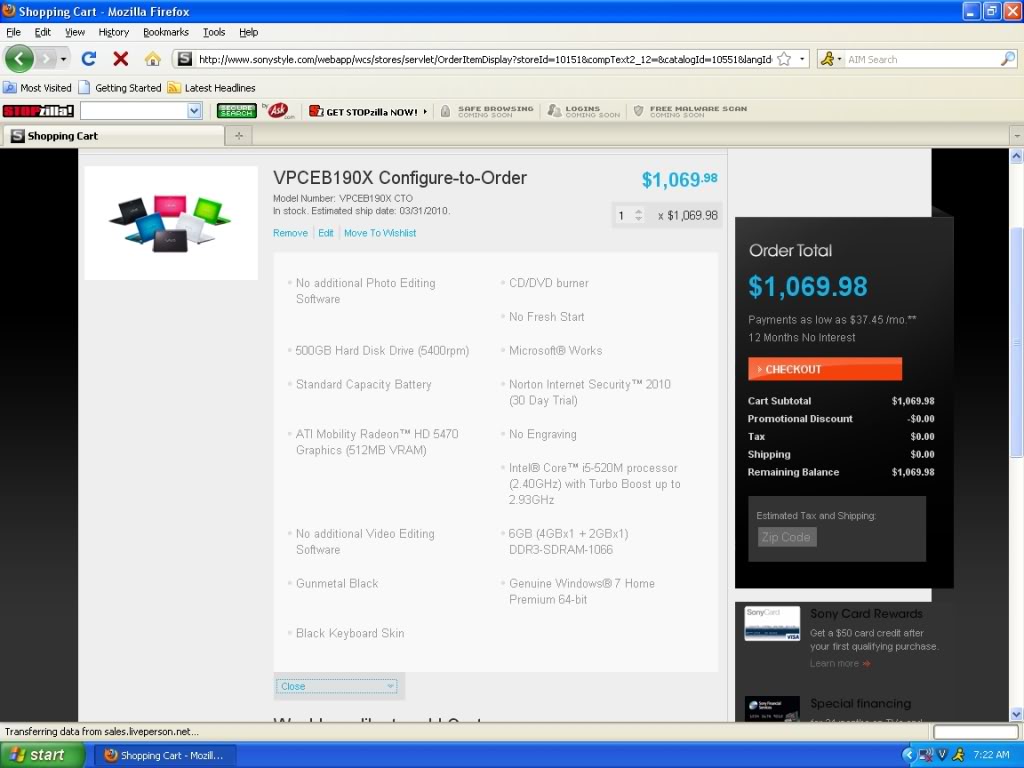Click the AIM running man tray icon

[x=958, y=755]
